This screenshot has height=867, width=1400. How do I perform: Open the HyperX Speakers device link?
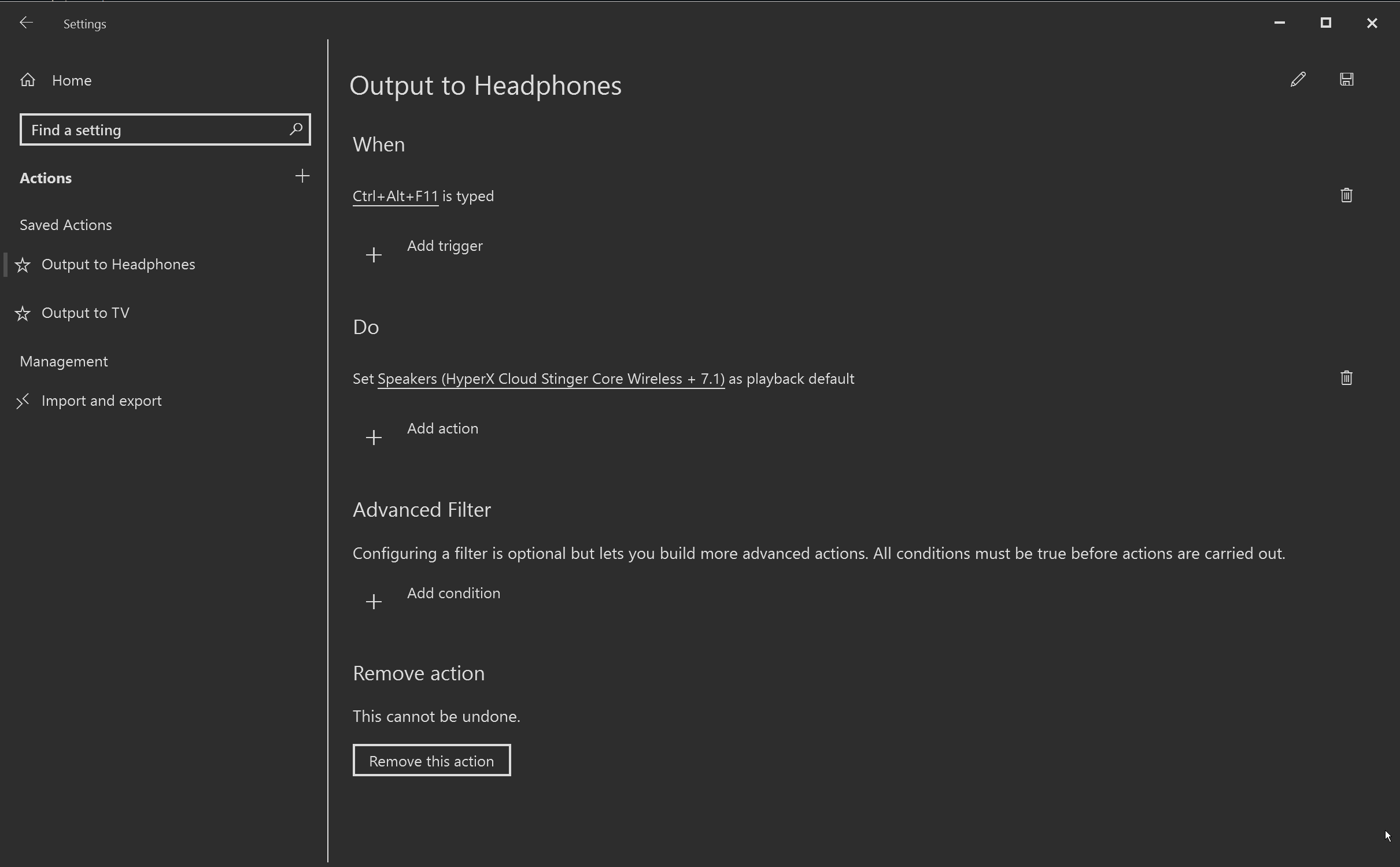click(x=550, y=379)
